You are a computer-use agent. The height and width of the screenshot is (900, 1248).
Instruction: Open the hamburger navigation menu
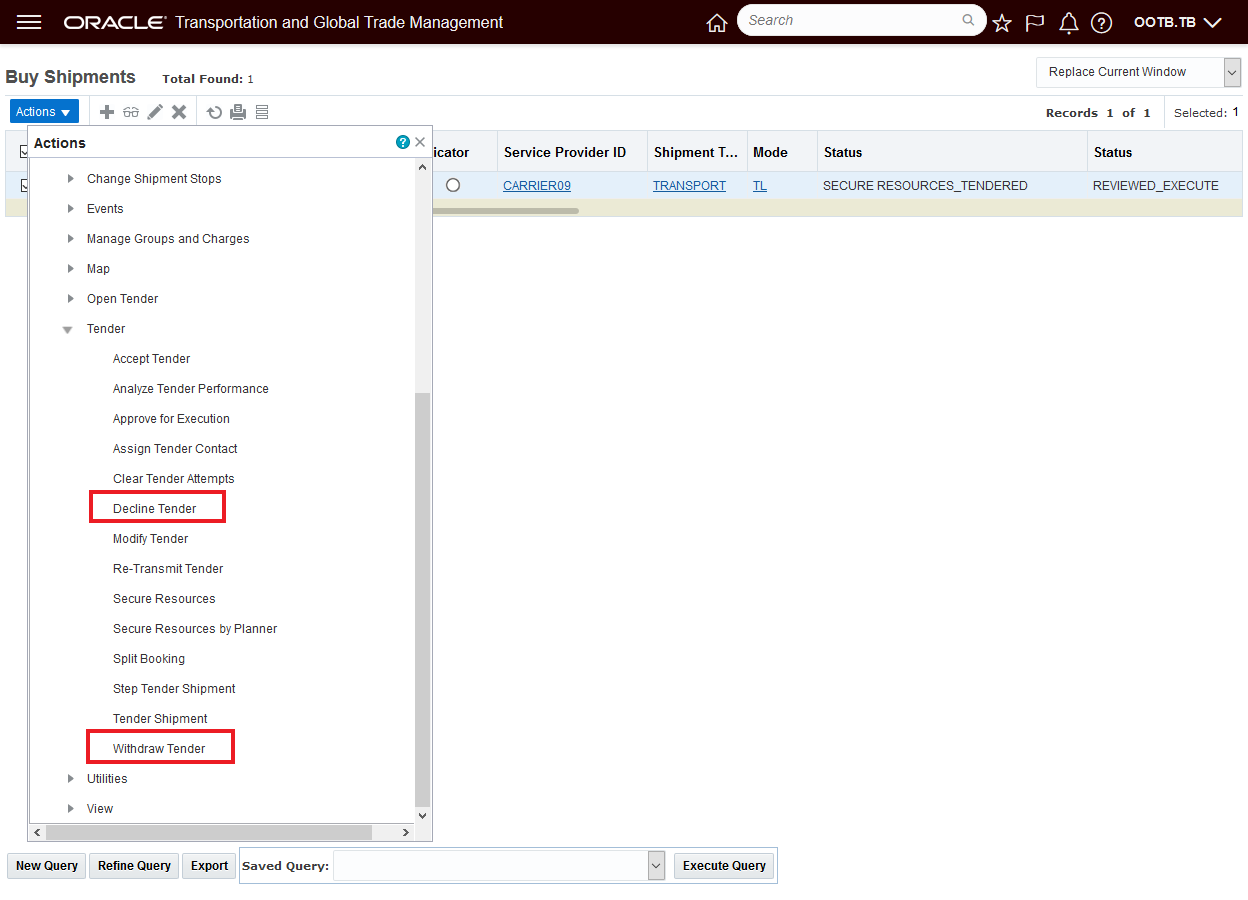(x=29, y=22)
